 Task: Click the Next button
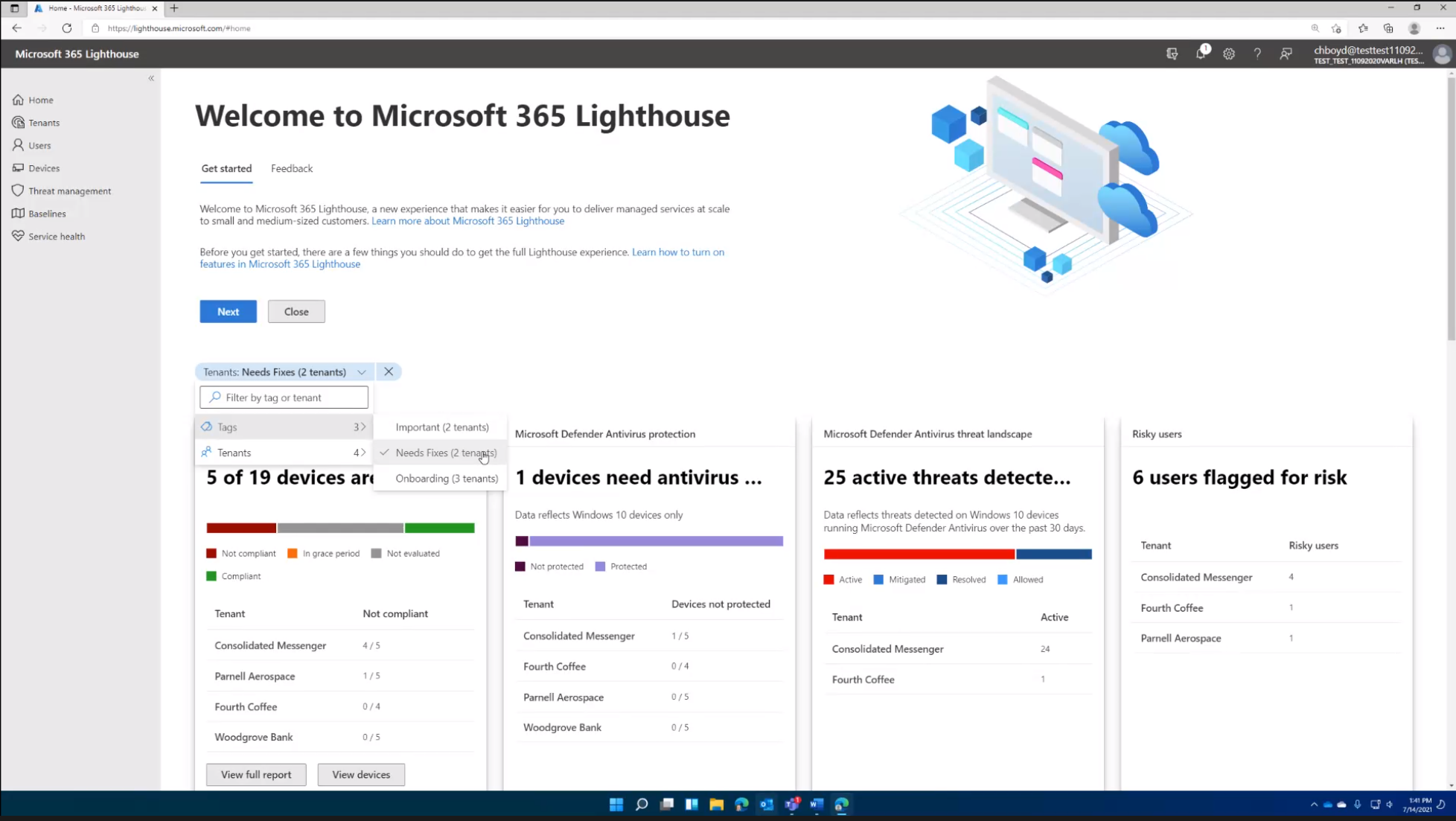[228, 311]
